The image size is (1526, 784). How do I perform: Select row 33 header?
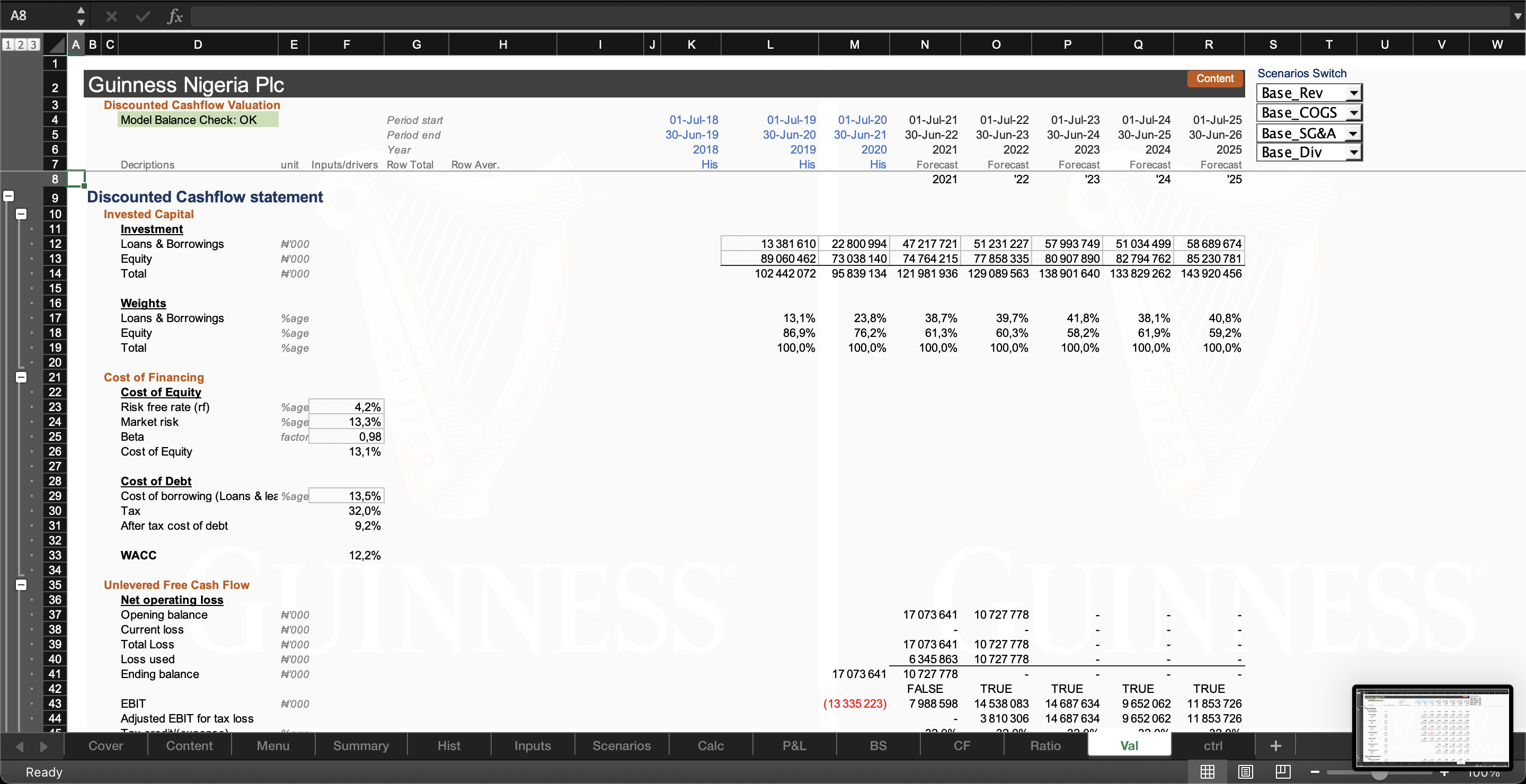[55, 555]
